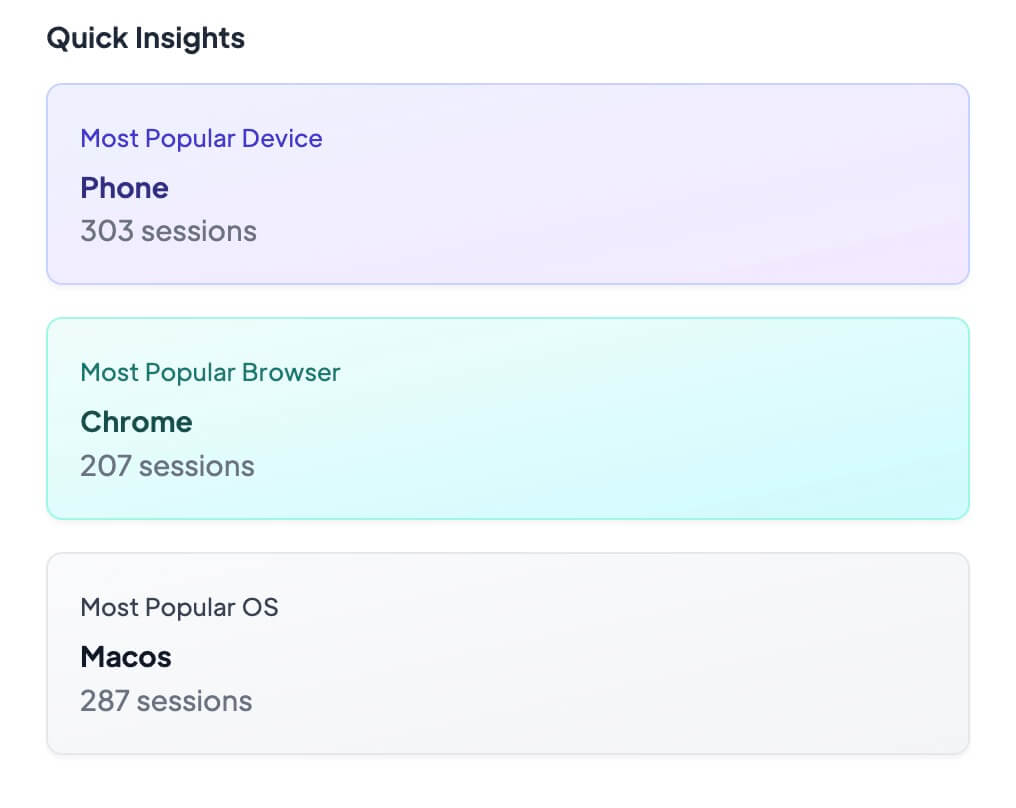1016x808 pixels.
Task: Click the word sessions beside 207
Action: click(x=197, y=466)
